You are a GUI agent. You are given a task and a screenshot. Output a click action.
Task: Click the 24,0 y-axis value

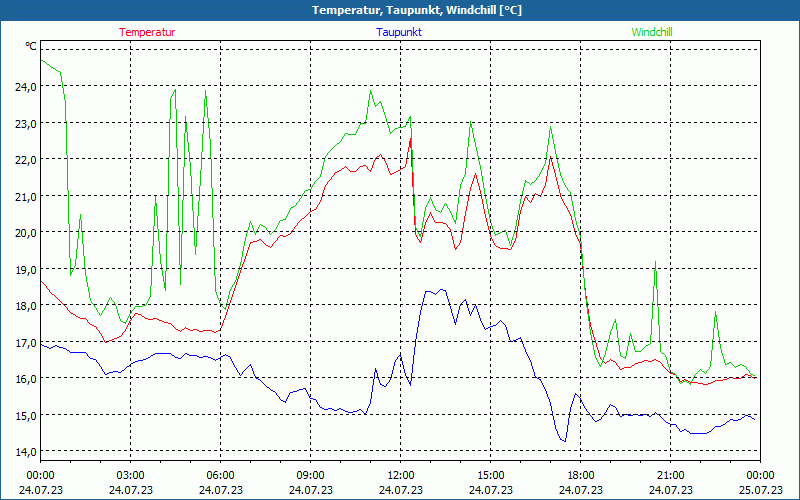[x=26, y=87]
